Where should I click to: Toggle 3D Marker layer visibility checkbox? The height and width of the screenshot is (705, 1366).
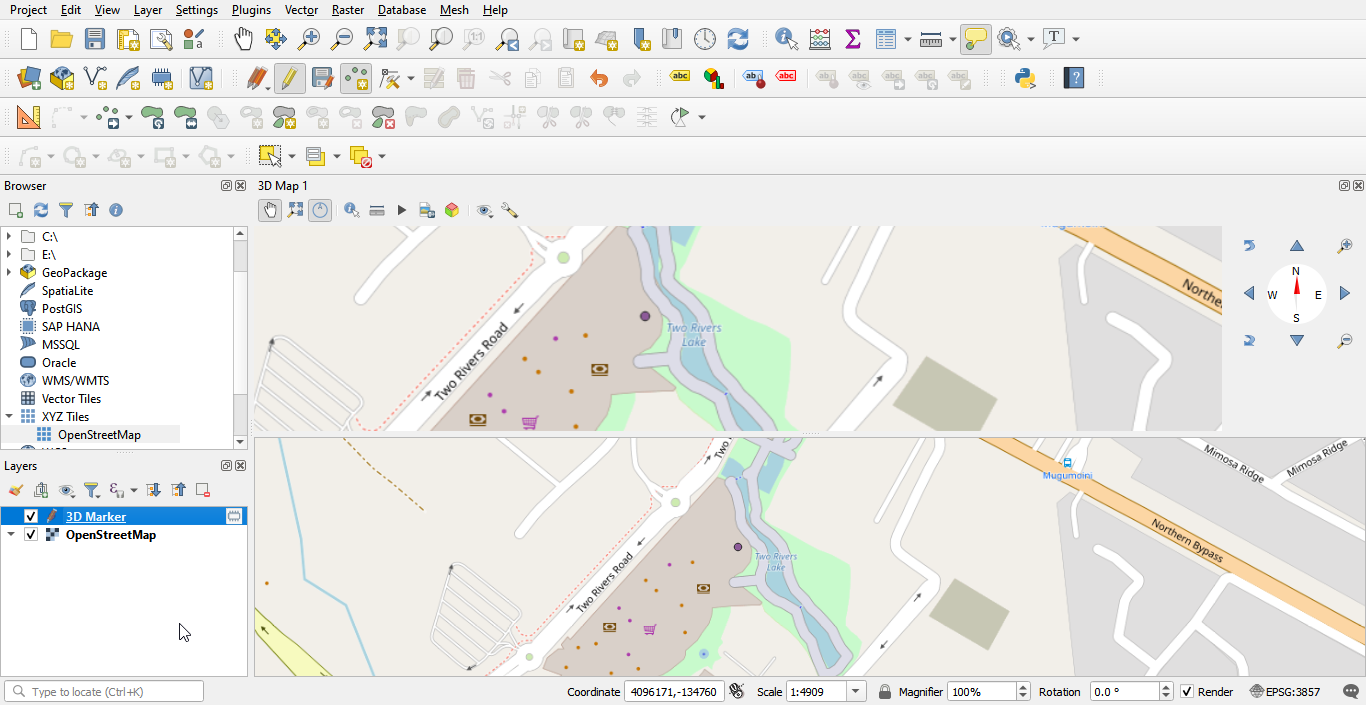pyautogui.click(x=31, y=517)
